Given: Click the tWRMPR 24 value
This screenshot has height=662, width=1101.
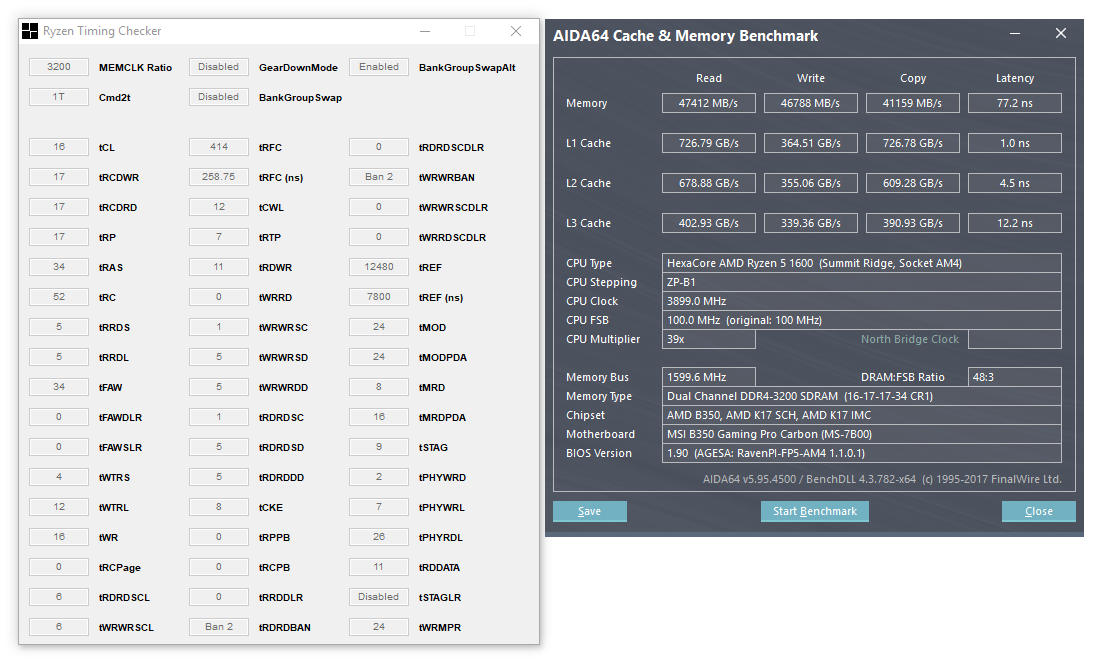Looking at the screenshot, I should [378, 627].
